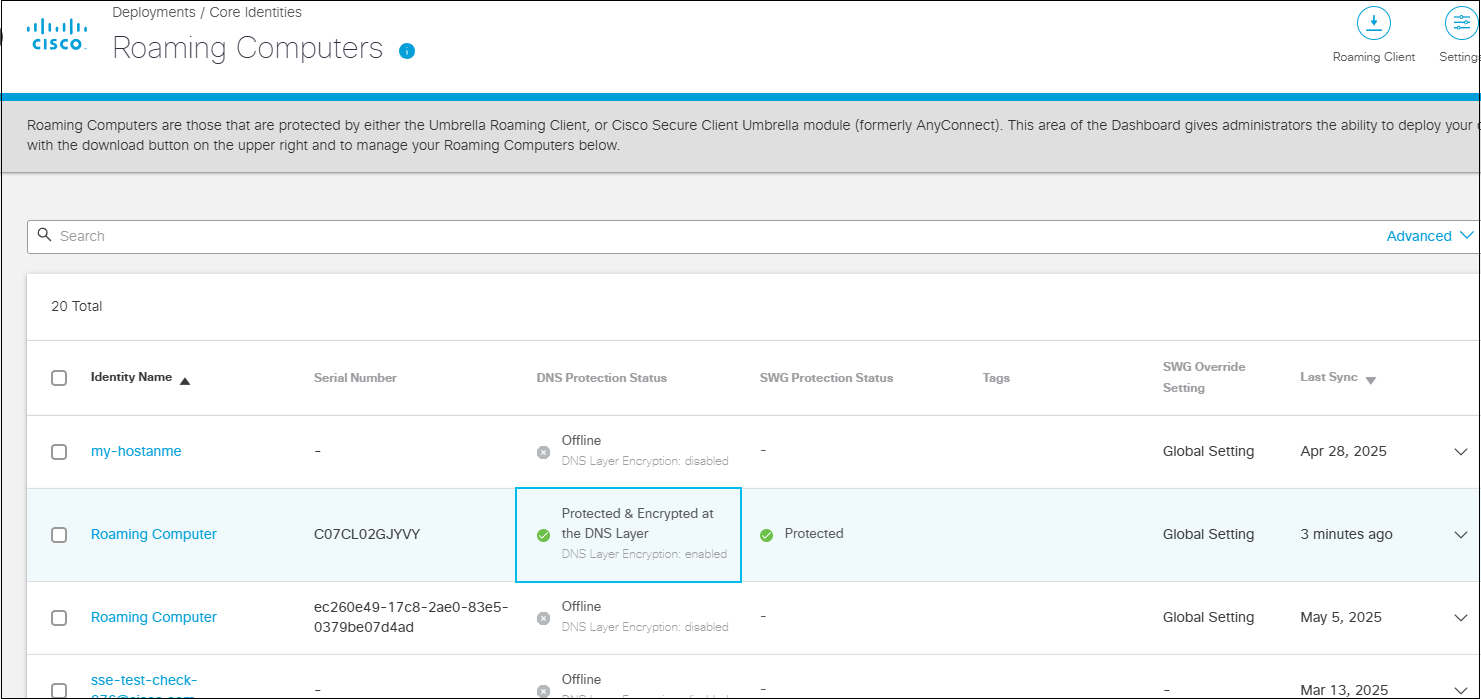The image size is (1481, 699).
Task: Click the Apr 28, 2025 sync date
Action: click(x=1343, y=451)
